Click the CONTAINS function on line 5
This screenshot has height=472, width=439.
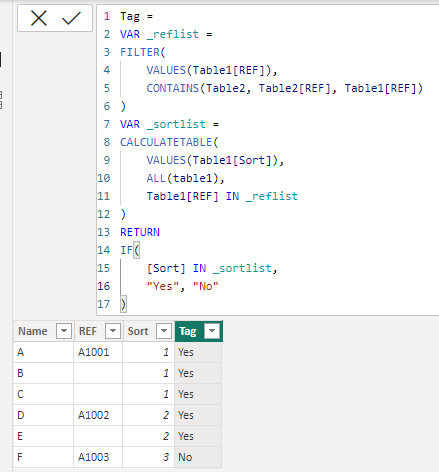173,88
